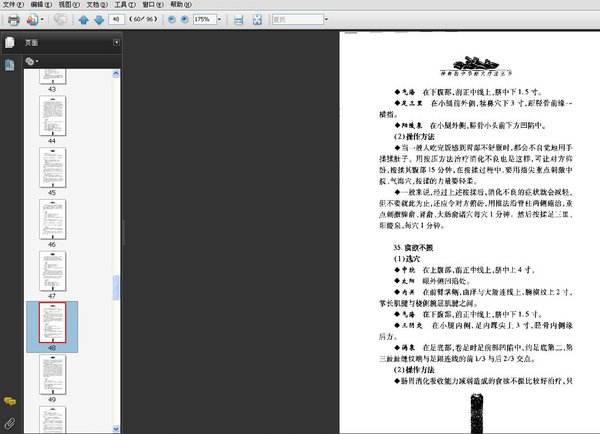Open the 视图 (View) menu

pos(69,5)
